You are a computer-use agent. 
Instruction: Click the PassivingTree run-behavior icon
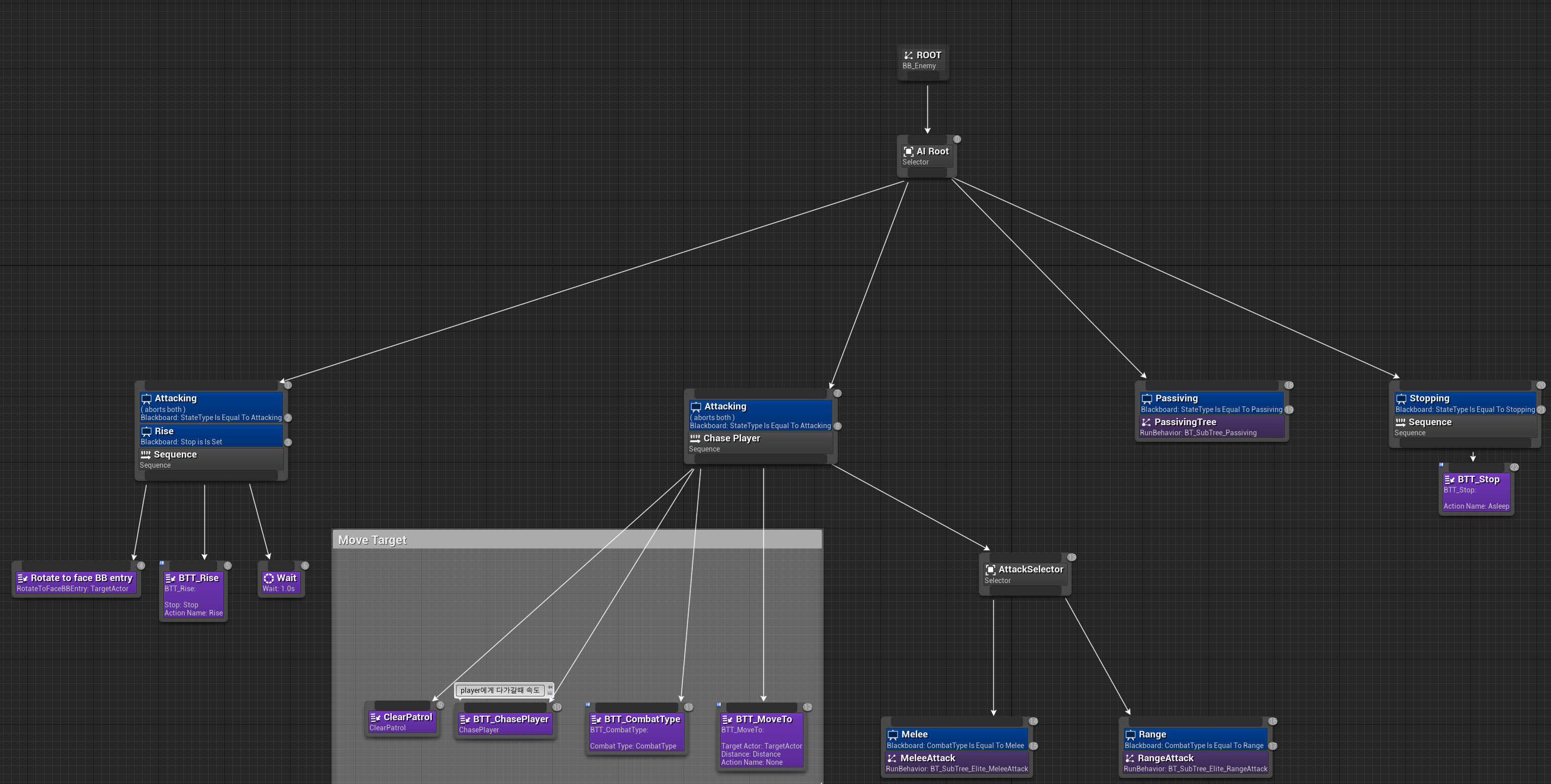[x=1147, y=423]
